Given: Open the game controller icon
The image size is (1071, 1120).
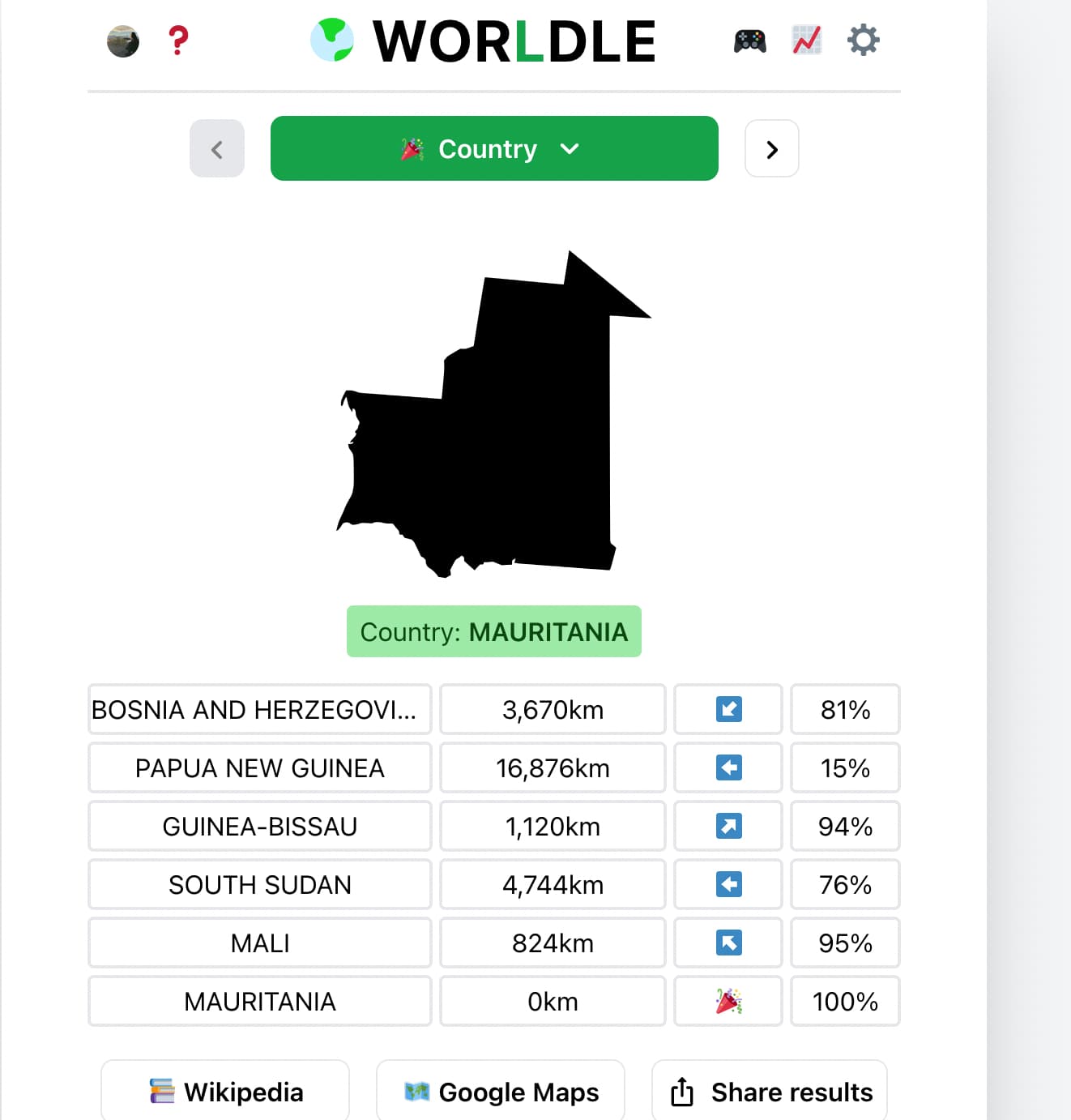Looking at the screenshot, I should [750, 41].
